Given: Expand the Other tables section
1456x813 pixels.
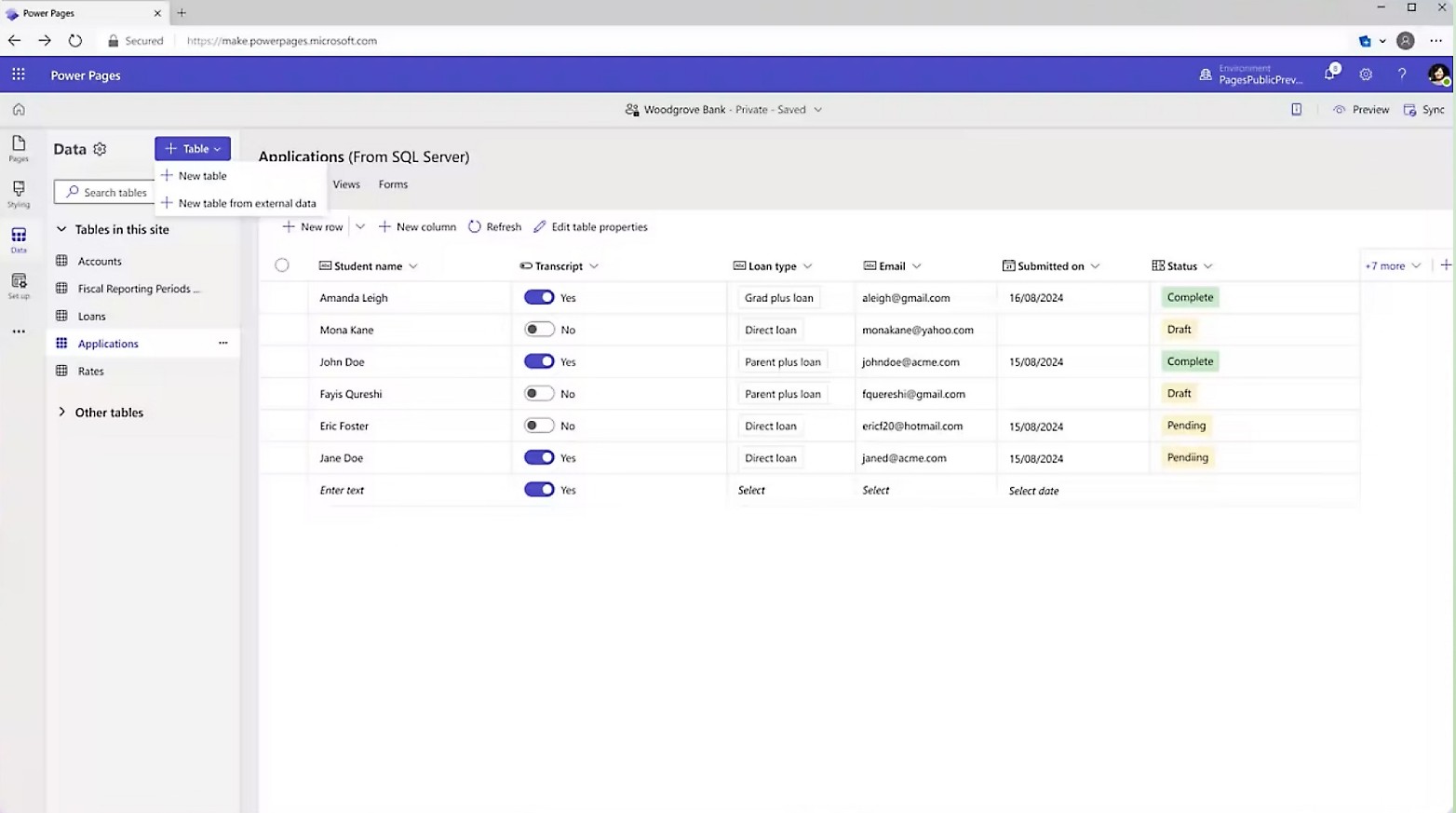Looking at the screenshot, I should click(x=61, y=412).
